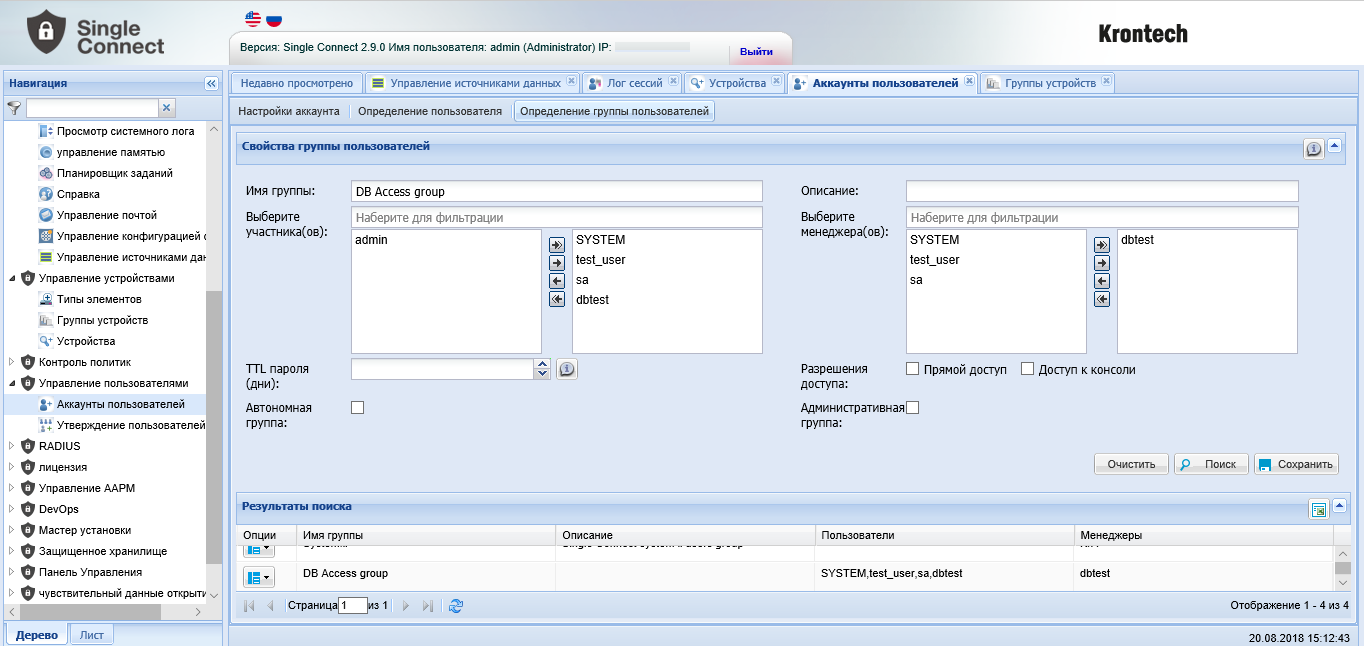
Task: Collapse the Навигация panel with double-arrow icon
Action: (x=211, y=83)
